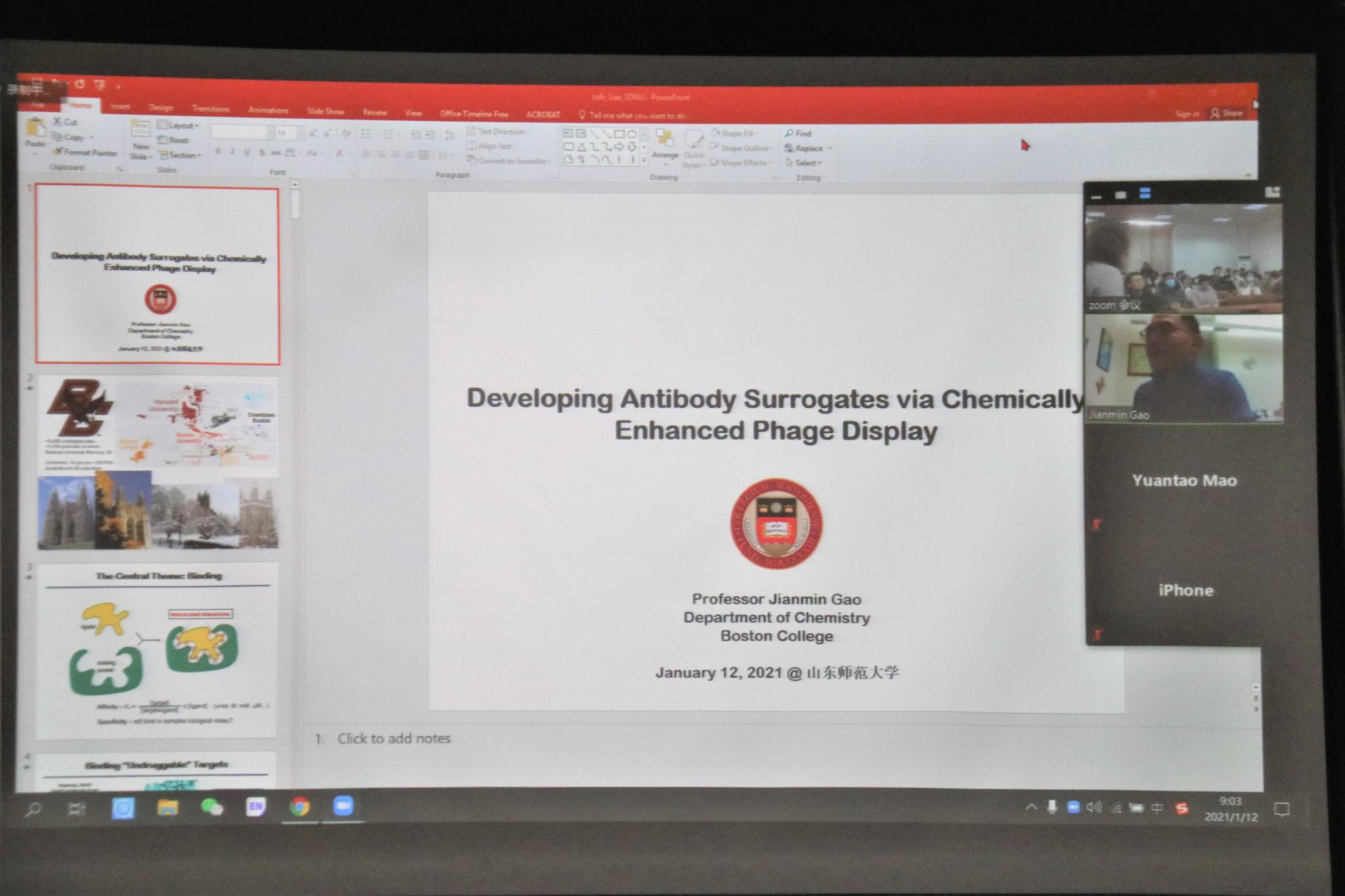This screenshot has height=896, width=1345.
Task: Click the Share button
Action: 1227,113
